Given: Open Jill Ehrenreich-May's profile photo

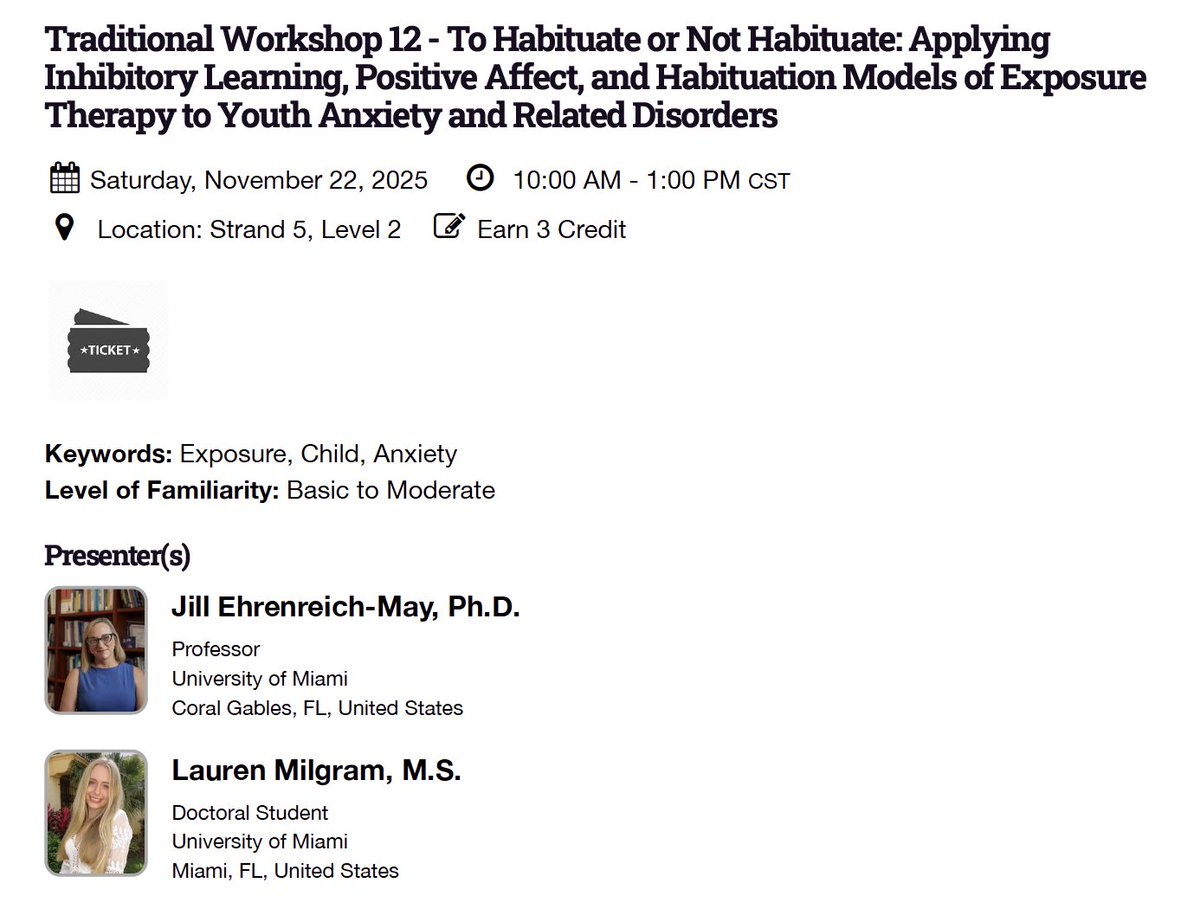Looking at the screenshot, I should (x=96, y=650).
